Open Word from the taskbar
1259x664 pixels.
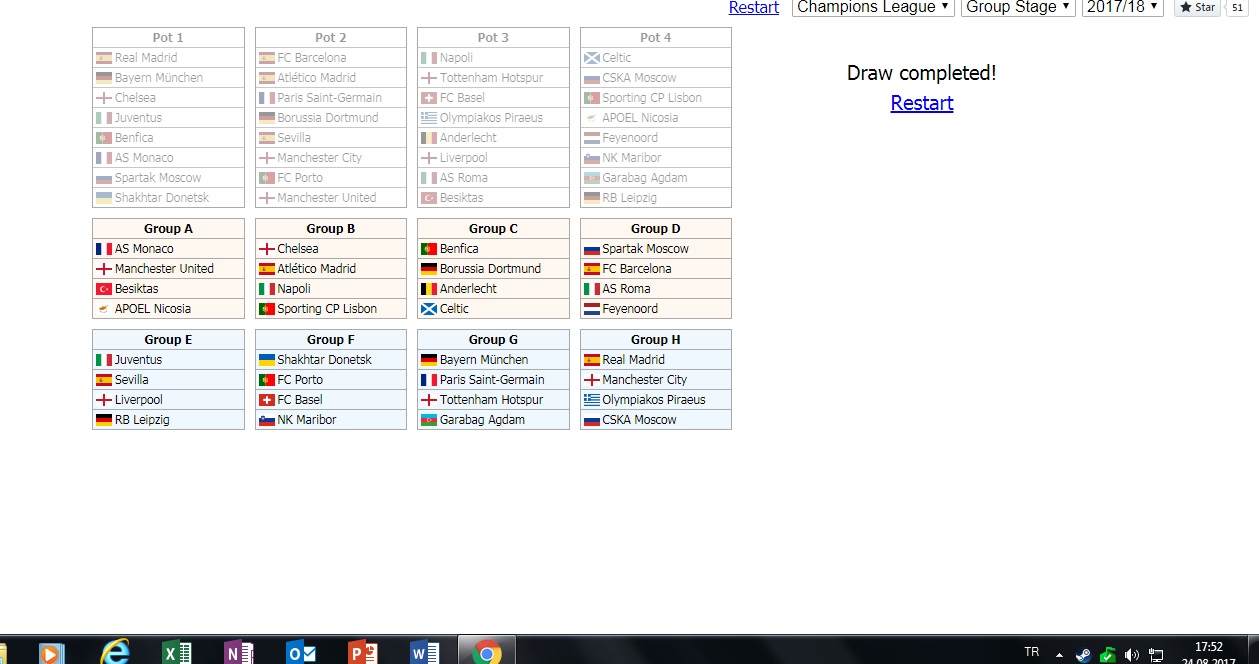click(x=424, y=653)
